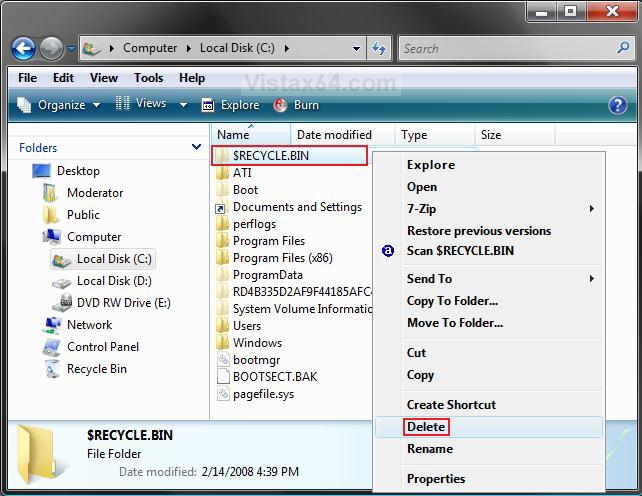Viewport: 642px width, 496px height.
Task: Click the greyed Forward arrow button
Action: pyautogui.click(x=51, y=49)
